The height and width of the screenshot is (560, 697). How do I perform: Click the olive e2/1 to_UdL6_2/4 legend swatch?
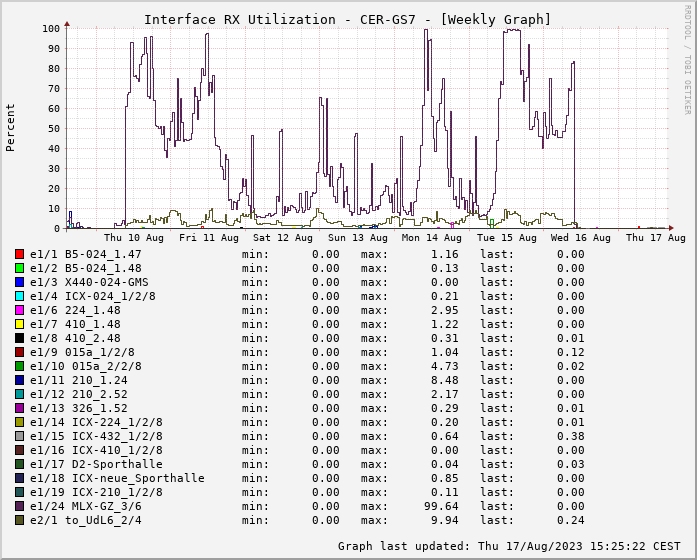(x=19, y=521)
